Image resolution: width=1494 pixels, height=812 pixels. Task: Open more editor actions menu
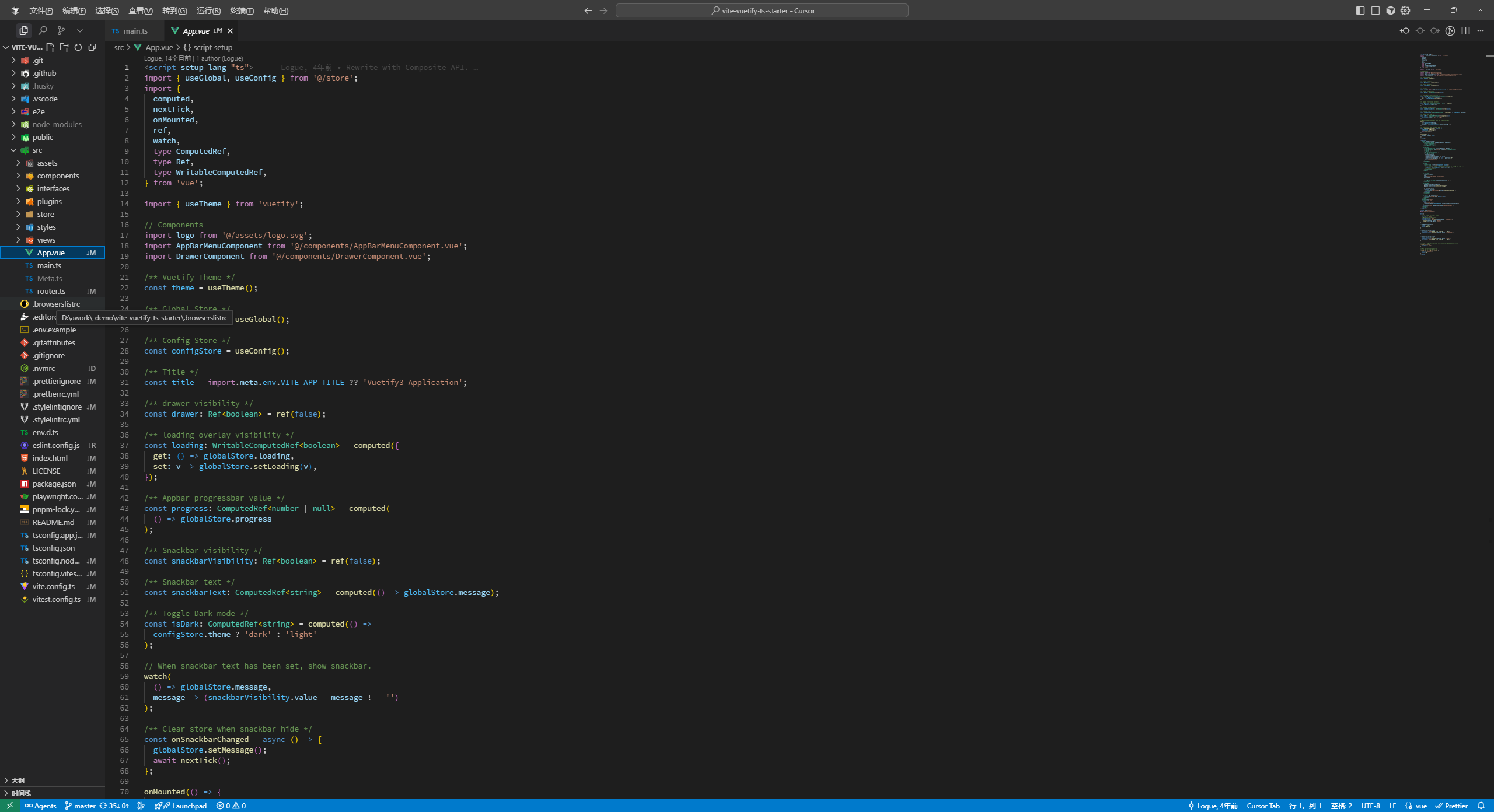click(1481, 31)
